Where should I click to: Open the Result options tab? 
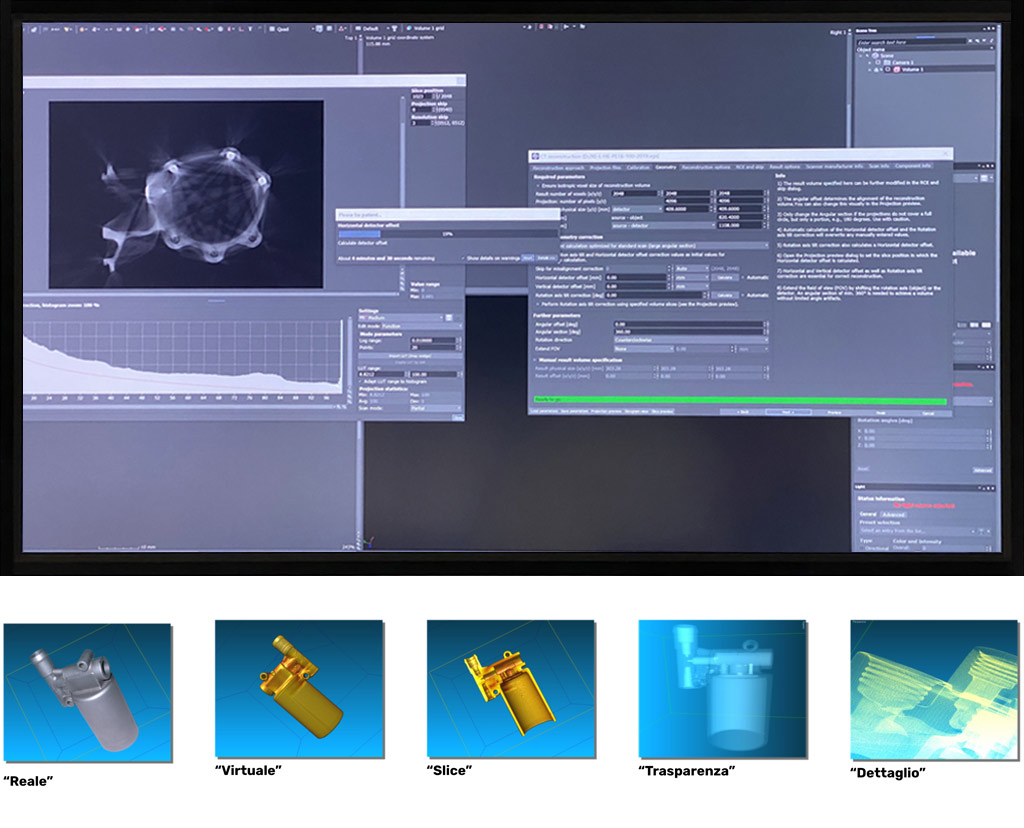click(784, 167)
